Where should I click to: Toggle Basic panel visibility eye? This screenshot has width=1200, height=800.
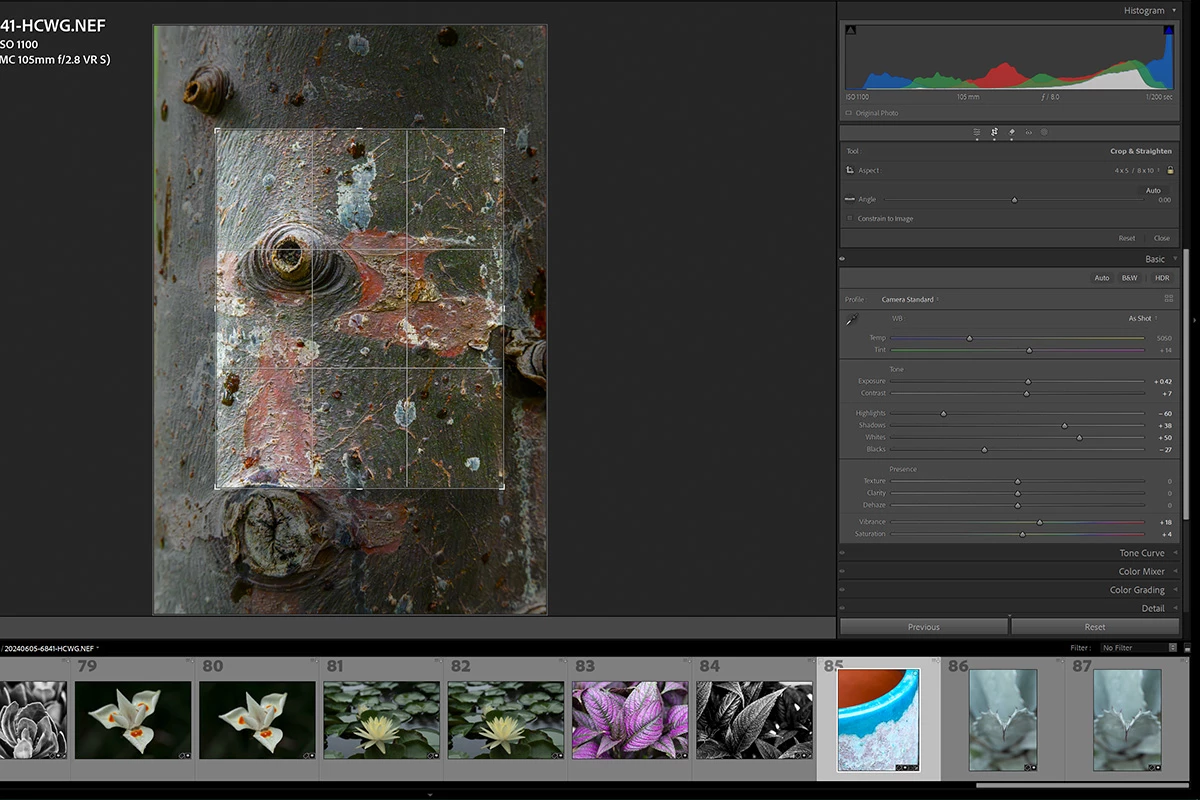pos(843,259)
